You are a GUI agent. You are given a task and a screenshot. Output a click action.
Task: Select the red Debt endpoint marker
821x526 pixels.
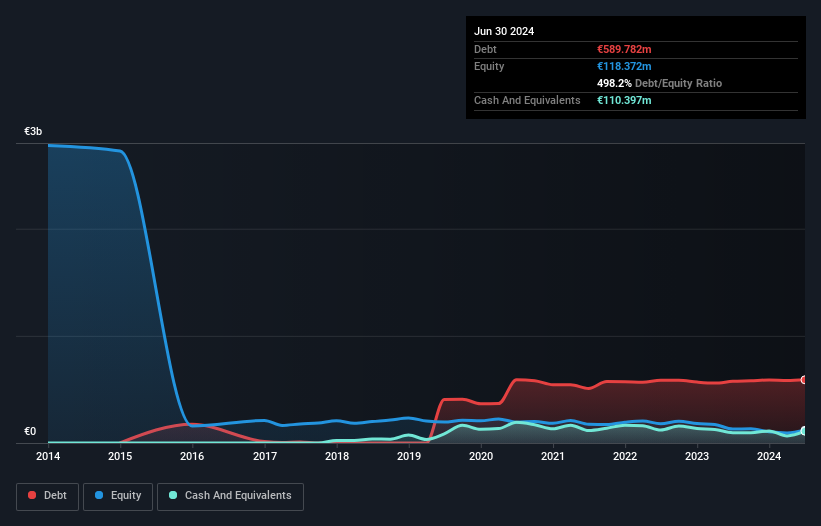click(x=804, y=380)
